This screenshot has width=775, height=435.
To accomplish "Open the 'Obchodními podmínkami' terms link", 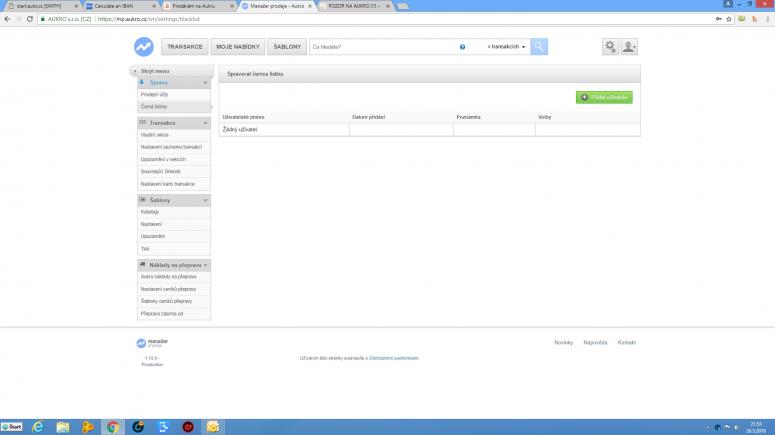I will (394, 358).
